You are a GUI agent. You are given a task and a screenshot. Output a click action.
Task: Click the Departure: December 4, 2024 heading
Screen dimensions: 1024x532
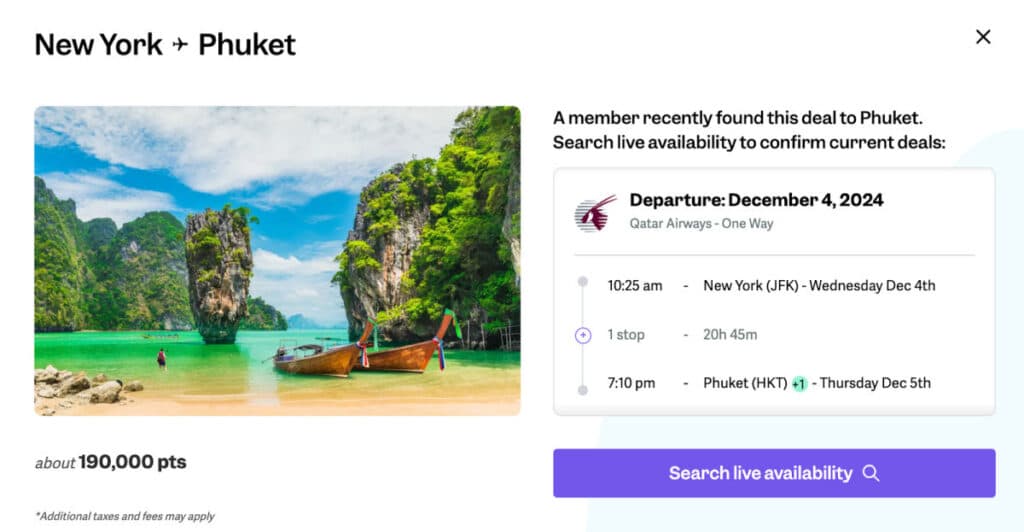(x=756, y=200)
